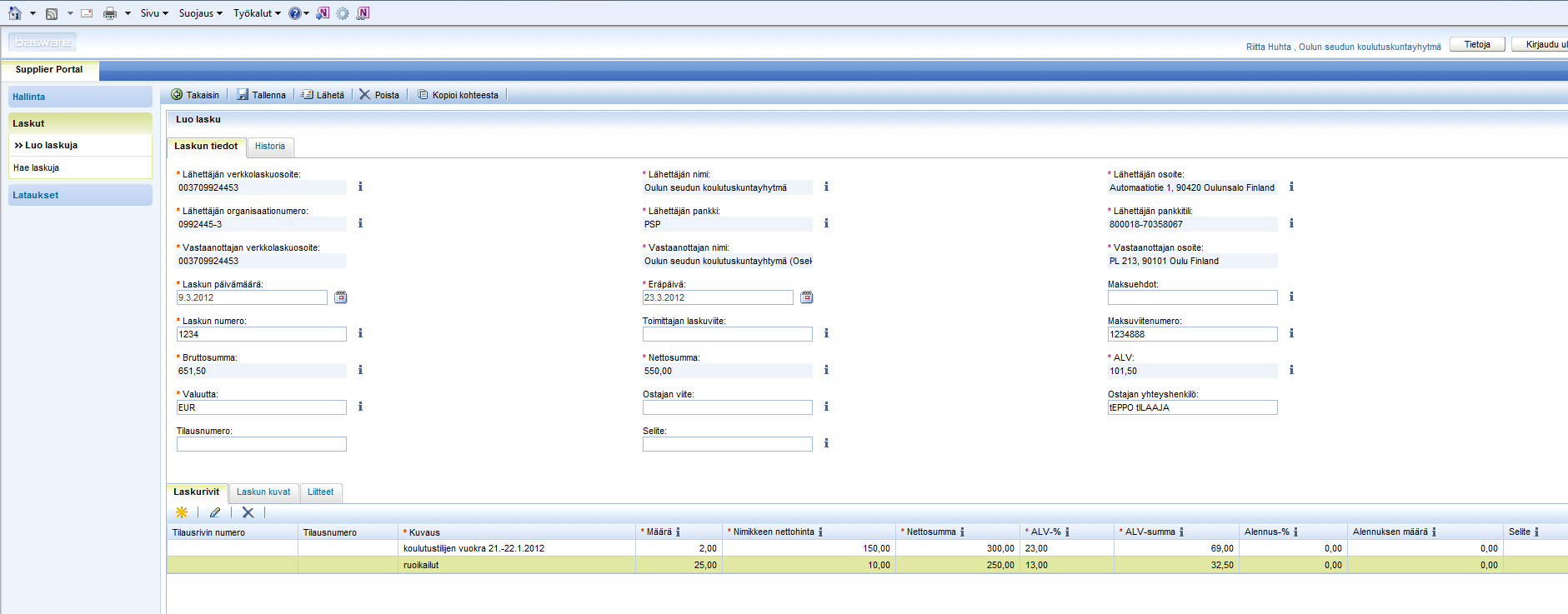This screenshot has width=1568, height=614.
Task: Click the pencil edit row icon
Action: [x=215, y=512]
